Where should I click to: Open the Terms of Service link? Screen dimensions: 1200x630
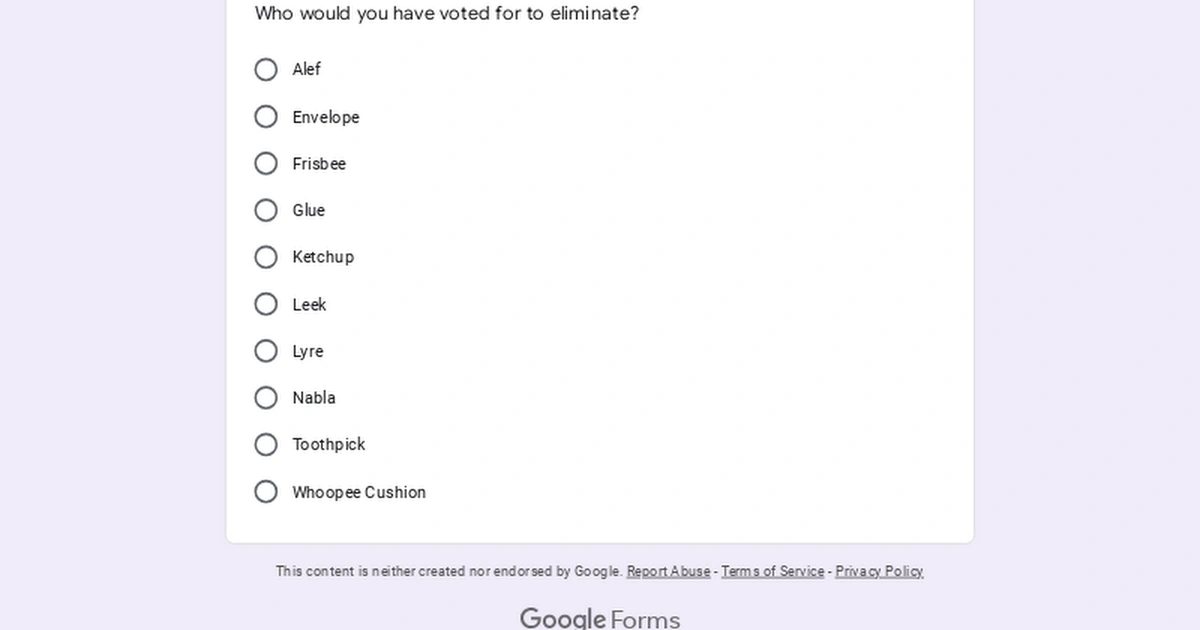pyautogui.click(x=772, y=571)
